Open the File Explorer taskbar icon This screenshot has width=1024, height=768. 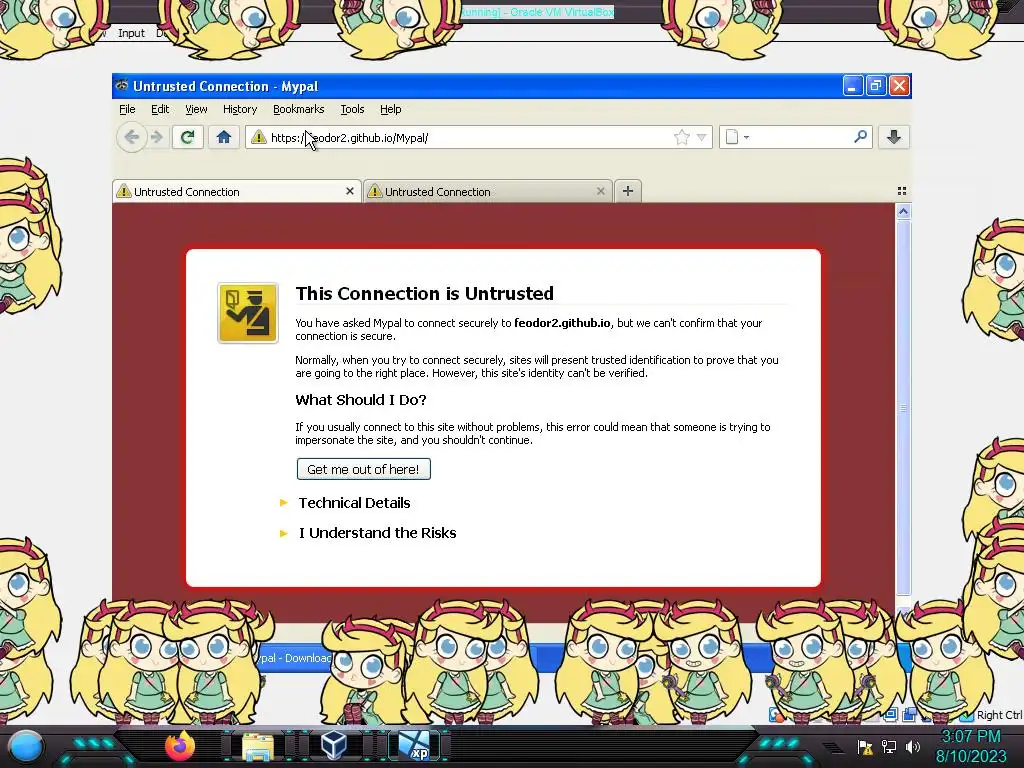(258, 746)
